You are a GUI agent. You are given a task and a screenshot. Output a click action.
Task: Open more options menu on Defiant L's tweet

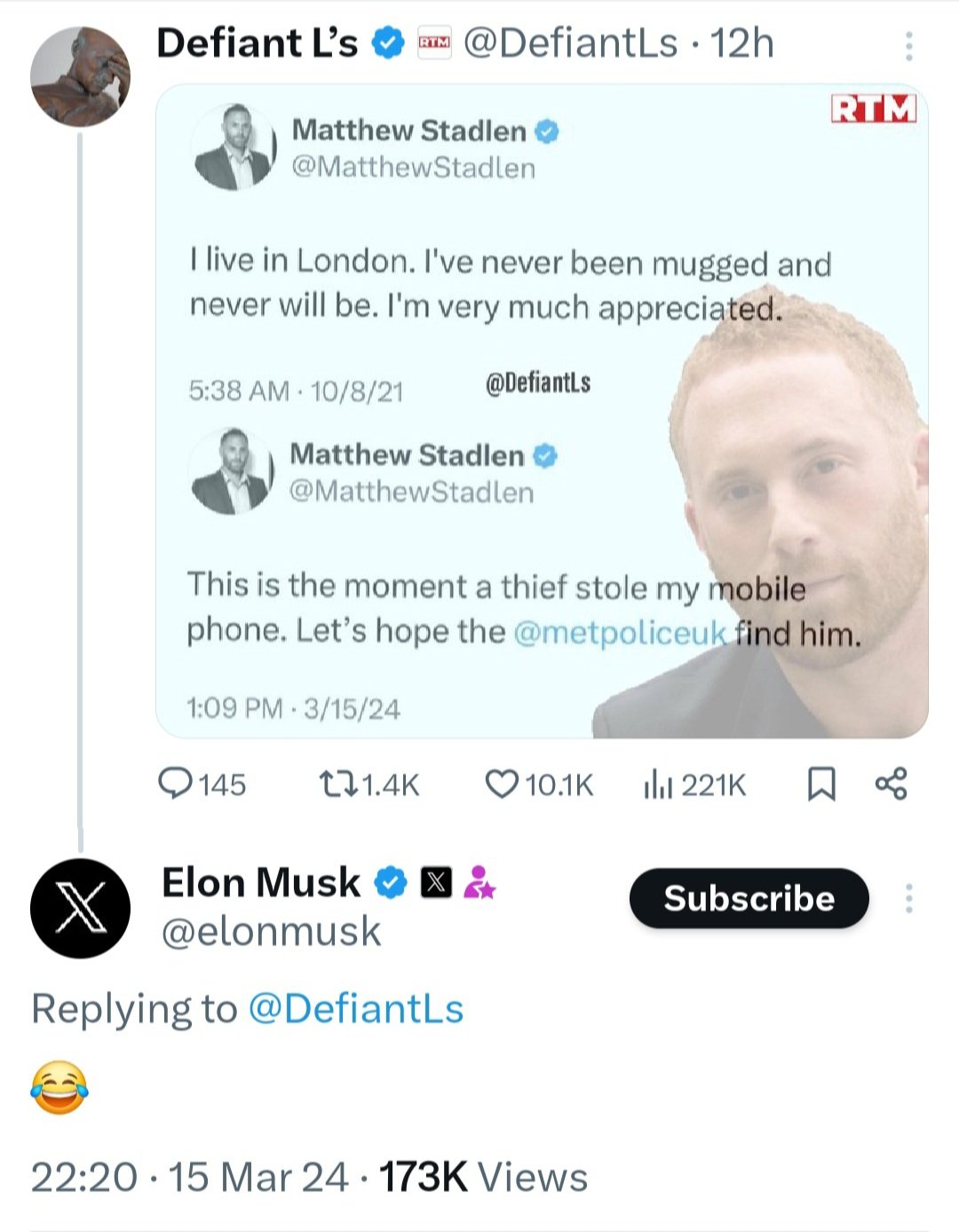pos(908,46)
